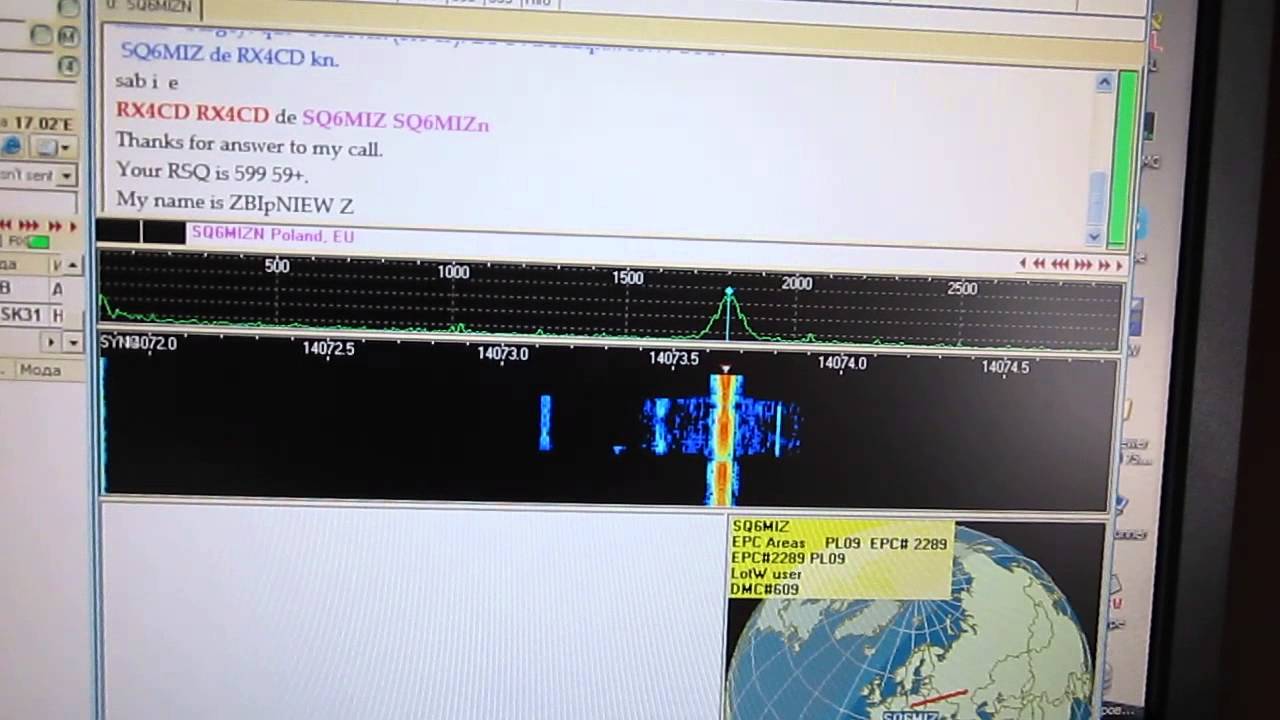The height and width of the screenshot is (720, 1280).
Task: Click the blue SQ6MIZ de RX4CD line
Action: click(229, 56)
